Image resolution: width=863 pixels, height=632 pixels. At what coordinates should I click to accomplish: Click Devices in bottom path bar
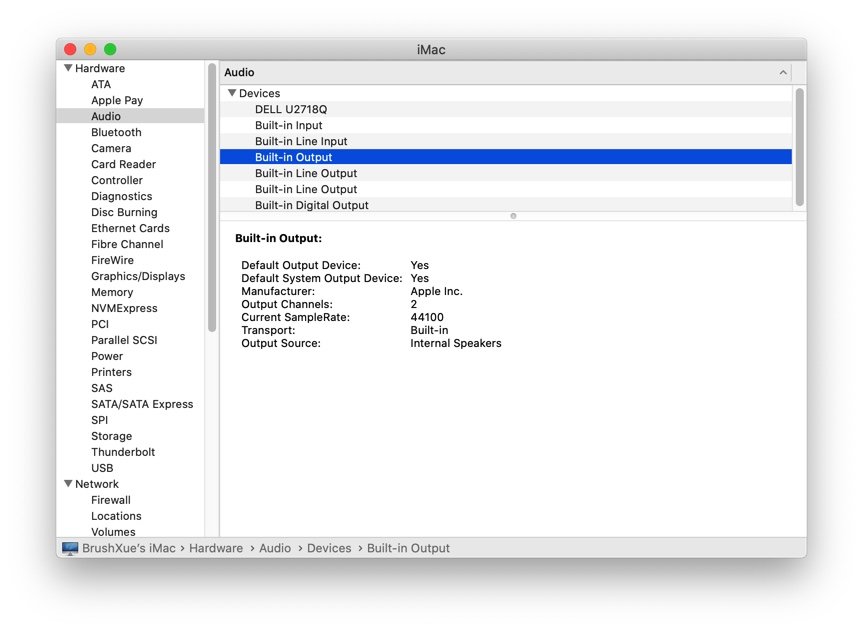point(329,548)
